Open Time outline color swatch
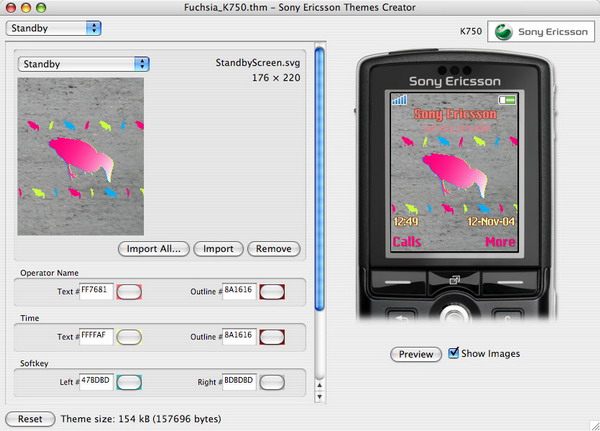The width and height of the screenshot is (600, 431). [x=272, y=337]
